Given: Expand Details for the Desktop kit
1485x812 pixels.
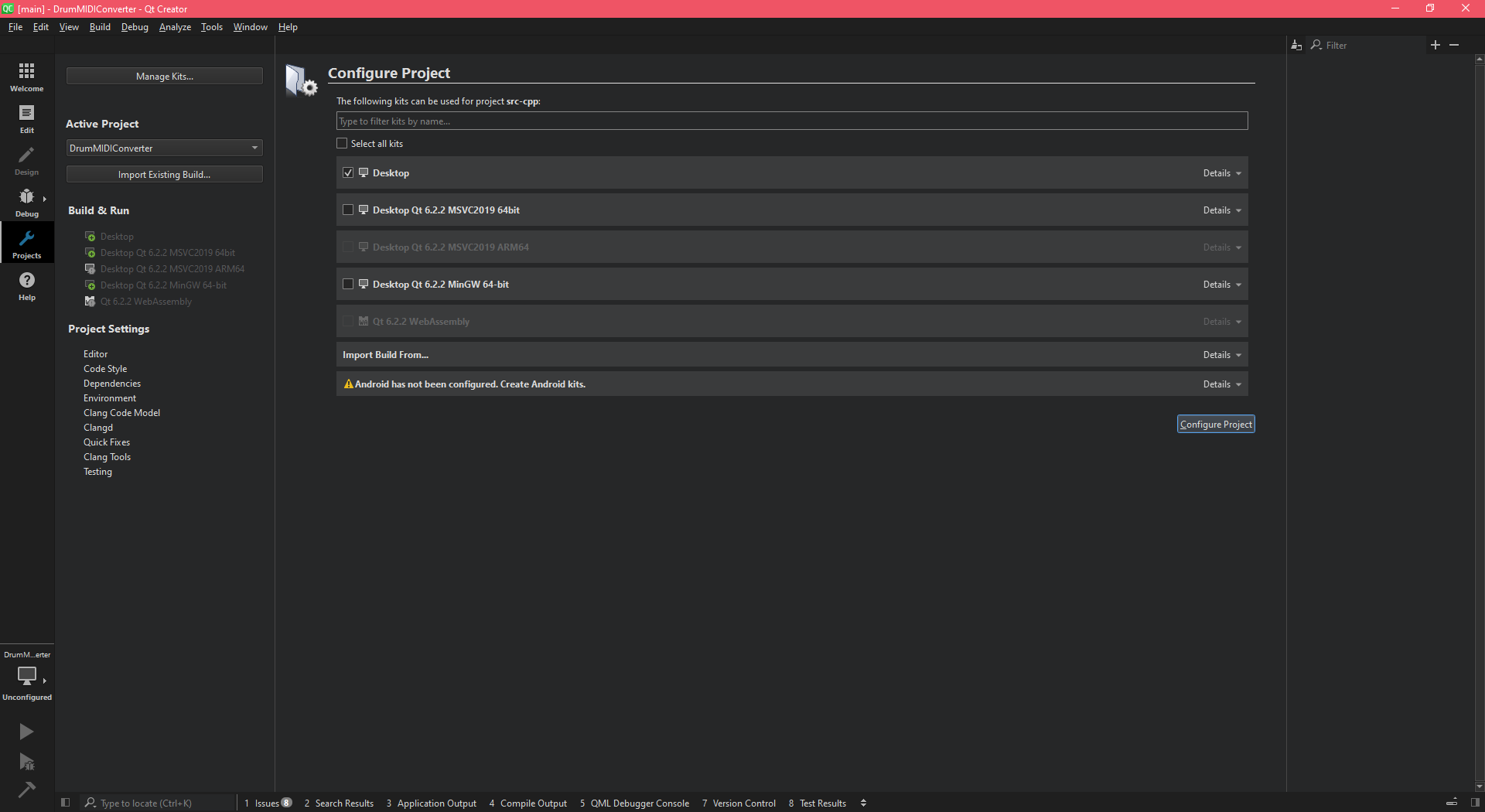Looking at the screenshot, I should coord(1222,173).
